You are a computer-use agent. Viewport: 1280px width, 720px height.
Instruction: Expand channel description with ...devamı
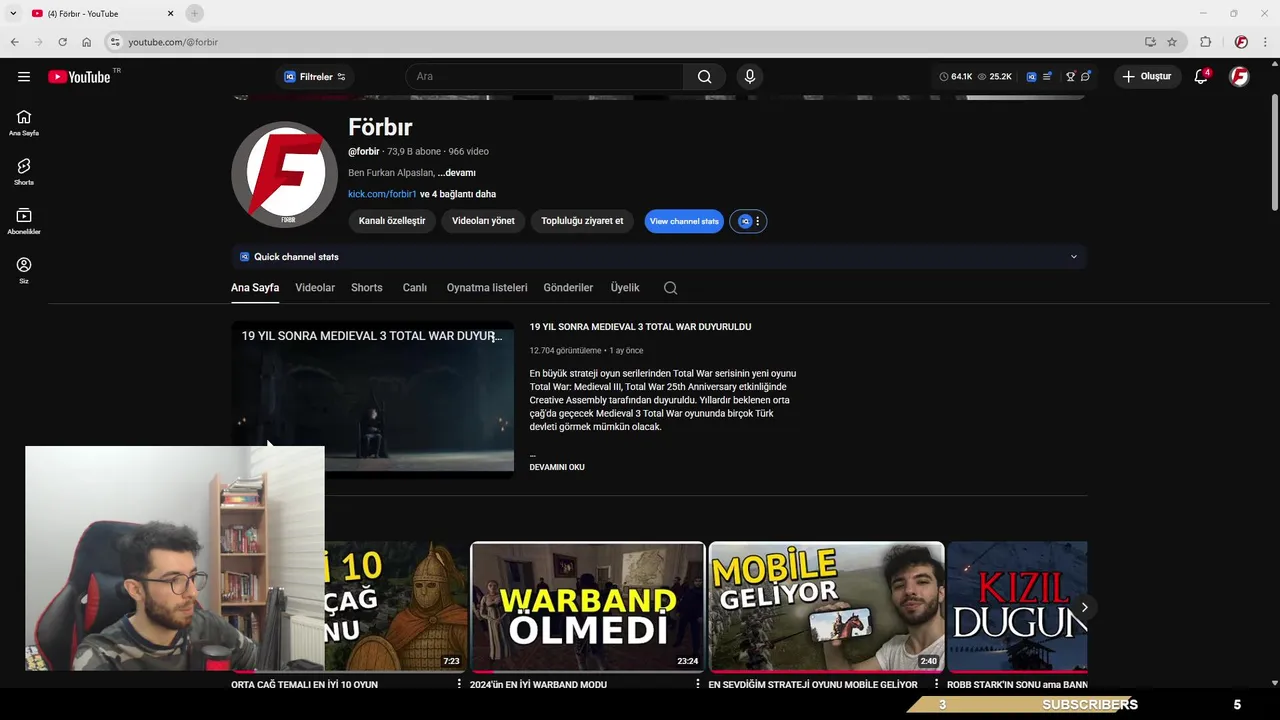click(456, 173)
